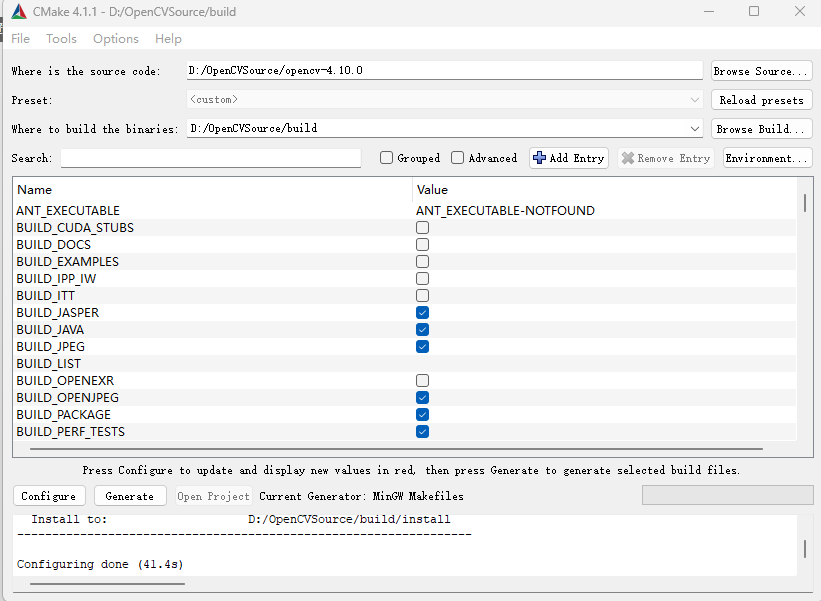Viewport: 821px width, 601px height.
Task: Click the Search input field
Action: [210, 158]
